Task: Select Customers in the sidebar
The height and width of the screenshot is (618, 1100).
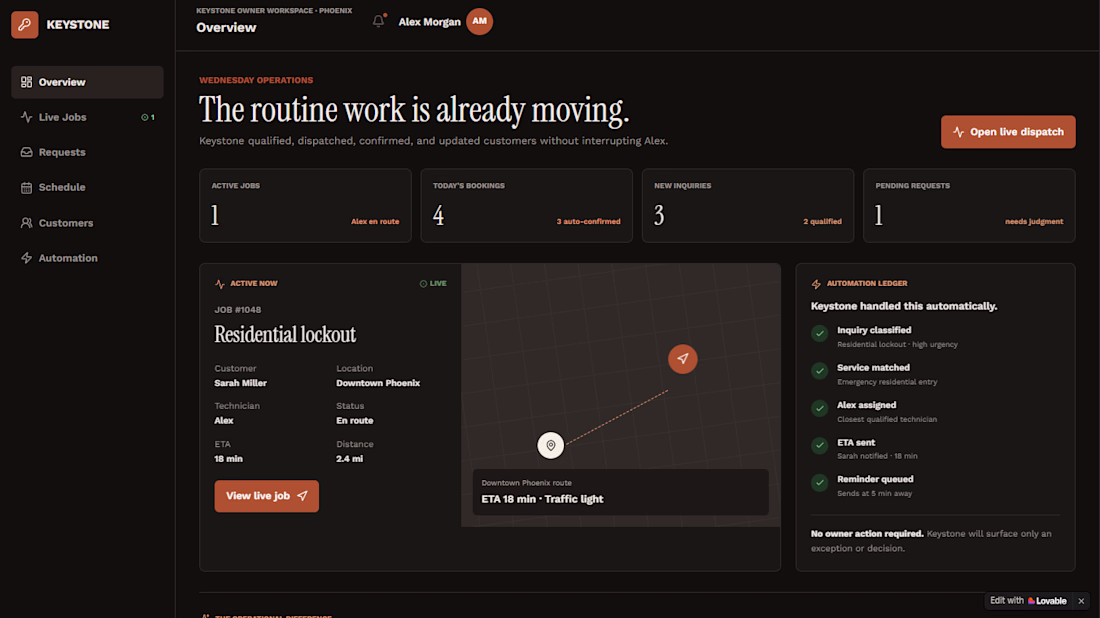Action: click(x=88, y=223)
